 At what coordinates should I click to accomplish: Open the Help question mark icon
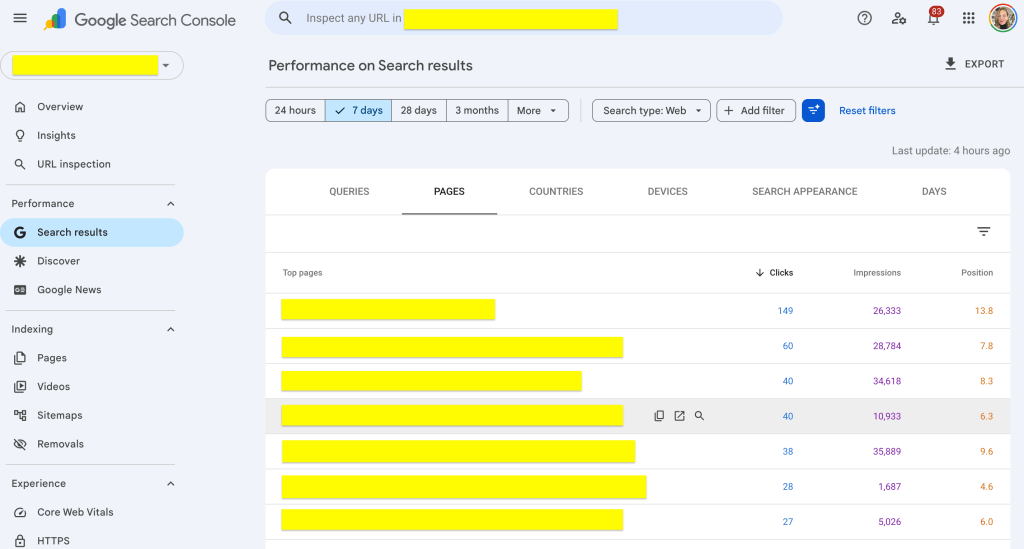tap(865, 18)
